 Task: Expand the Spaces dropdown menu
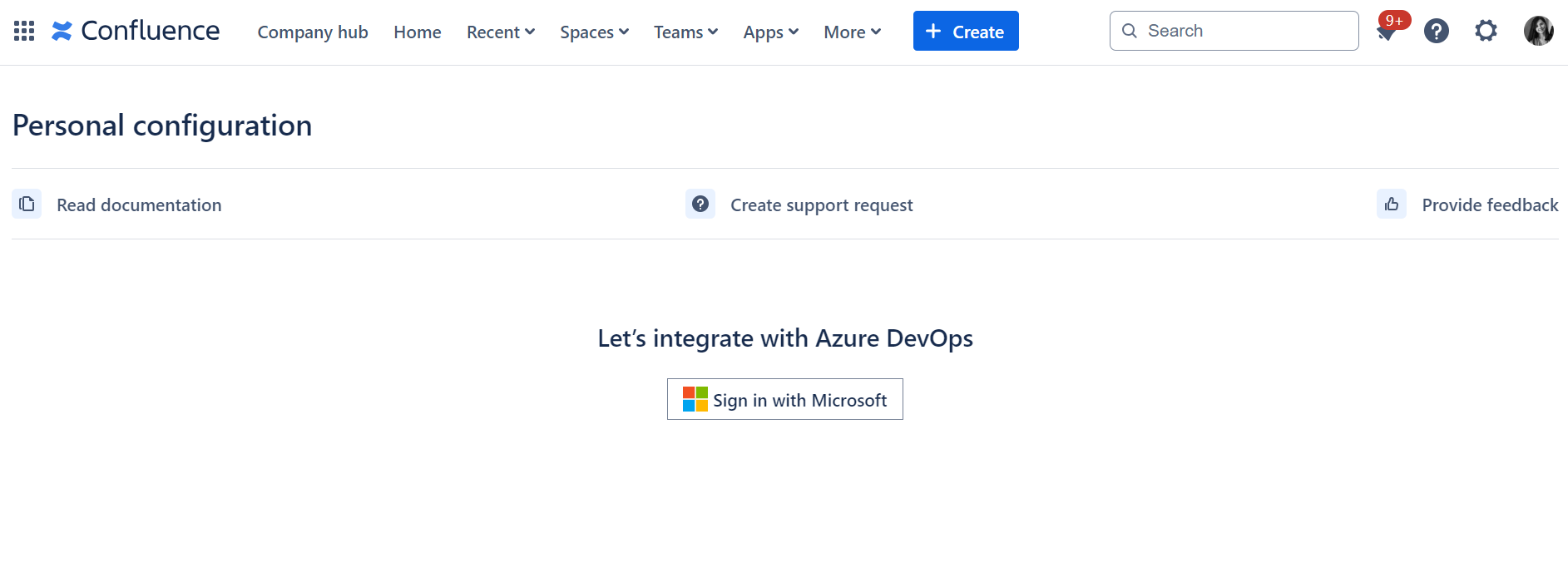coord(594,32)
